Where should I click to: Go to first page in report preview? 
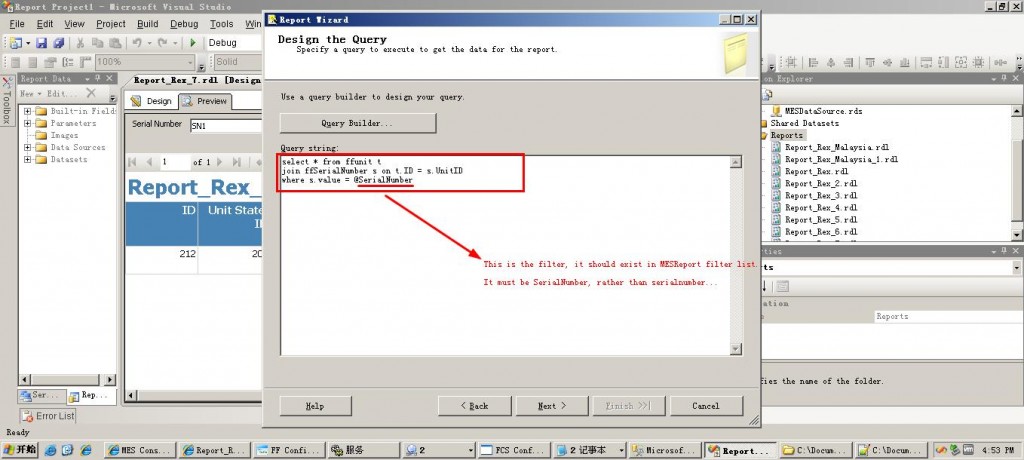click(133, 162)
